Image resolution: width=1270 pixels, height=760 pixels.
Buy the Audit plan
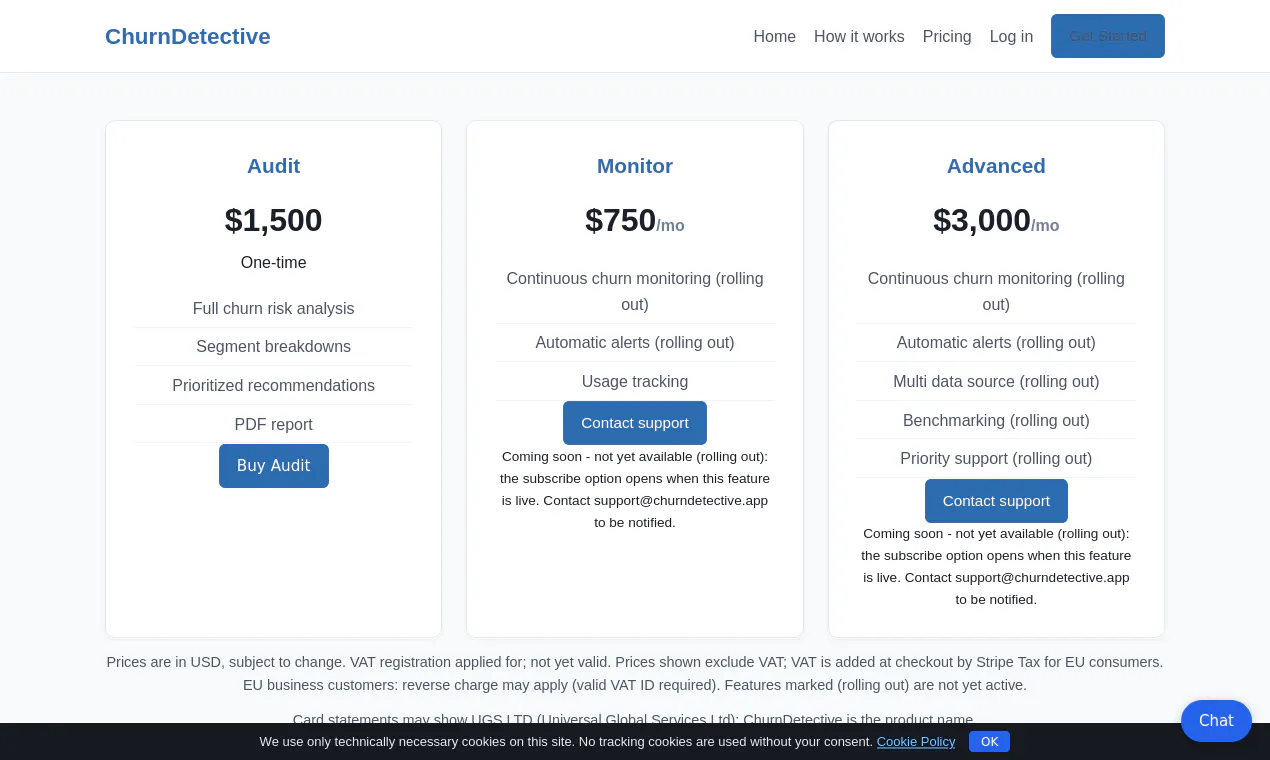pyautogui.click(x=274, y=466)
